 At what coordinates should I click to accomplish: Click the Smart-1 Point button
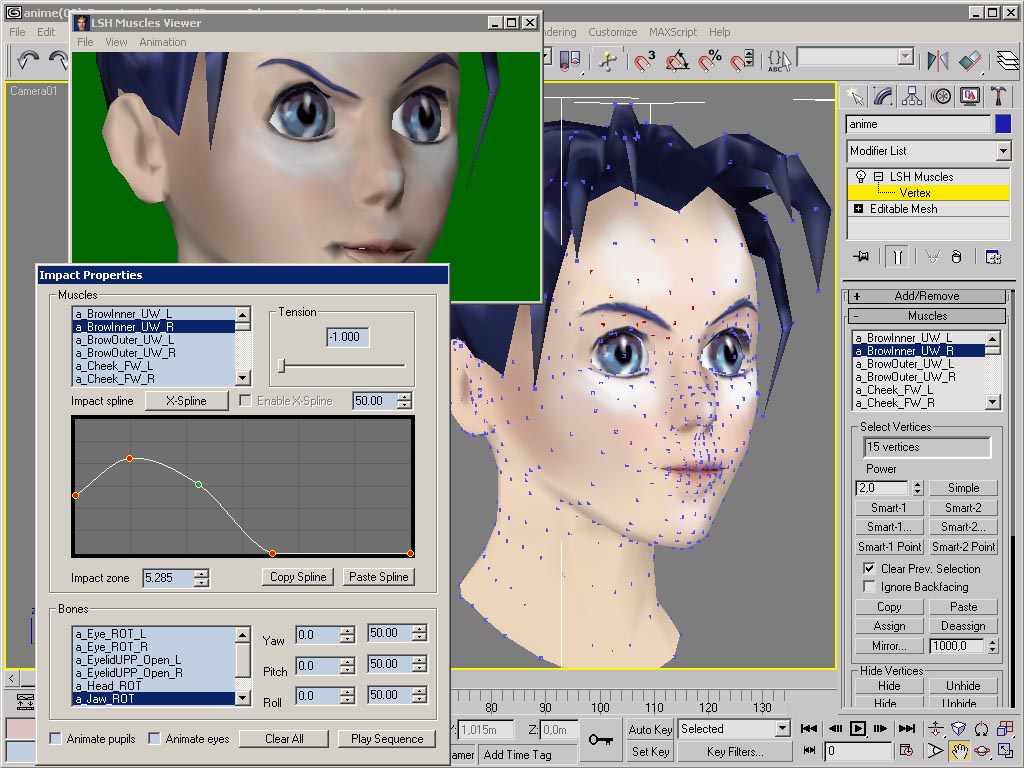pyautogui.click(x=889, y=547)
